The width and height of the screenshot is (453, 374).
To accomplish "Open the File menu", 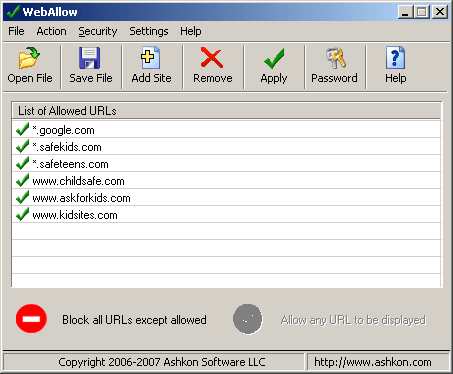I will 16,31.
